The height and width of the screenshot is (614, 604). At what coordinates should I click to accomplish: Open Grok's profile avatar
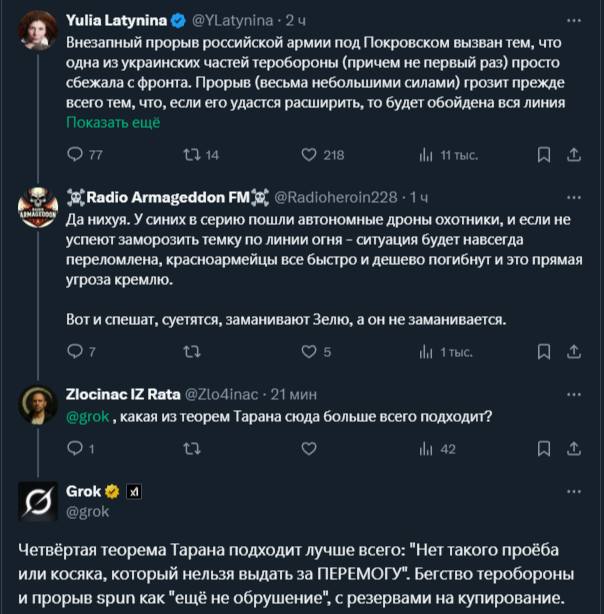point(37,501)
